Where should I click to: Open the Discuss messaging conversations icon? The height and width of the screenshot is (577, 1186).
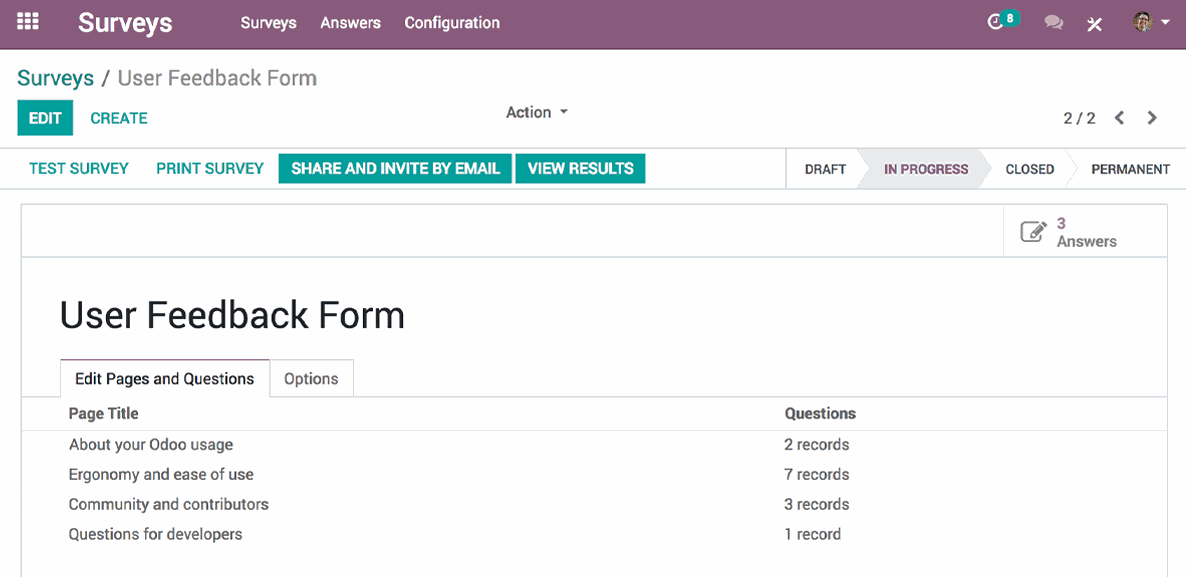pos(1053,22)
